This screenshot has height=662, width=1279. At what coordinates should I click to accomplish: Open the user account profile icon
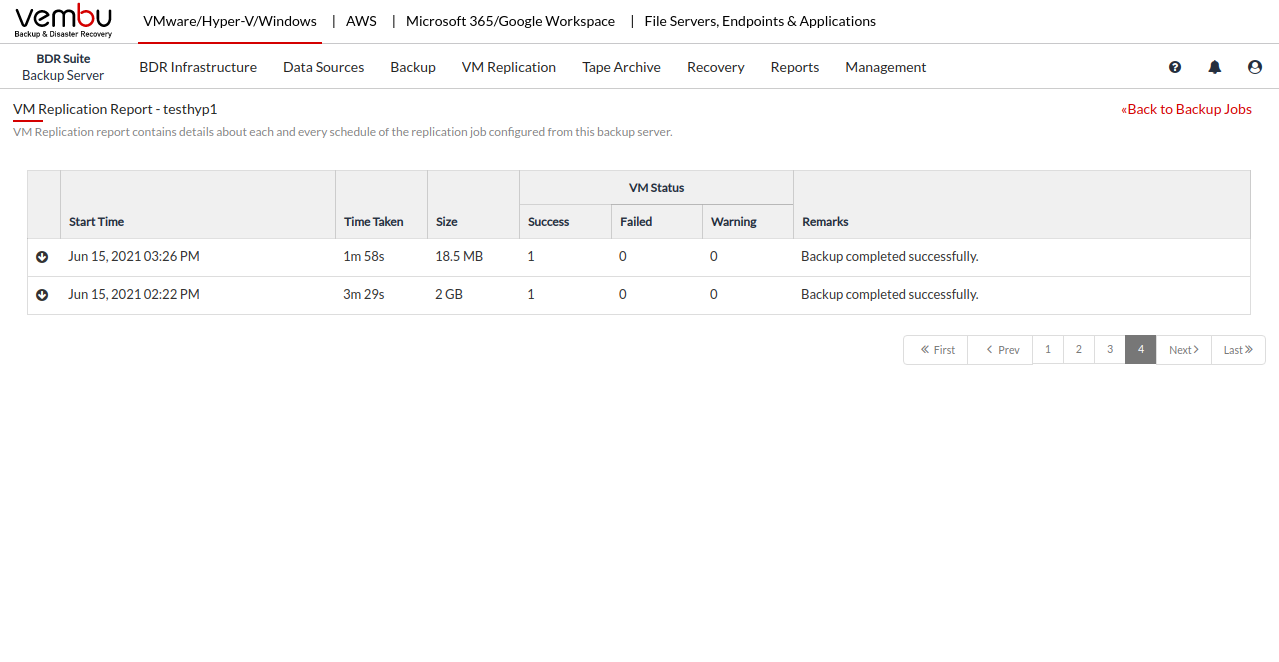[x=1254, y=67]
